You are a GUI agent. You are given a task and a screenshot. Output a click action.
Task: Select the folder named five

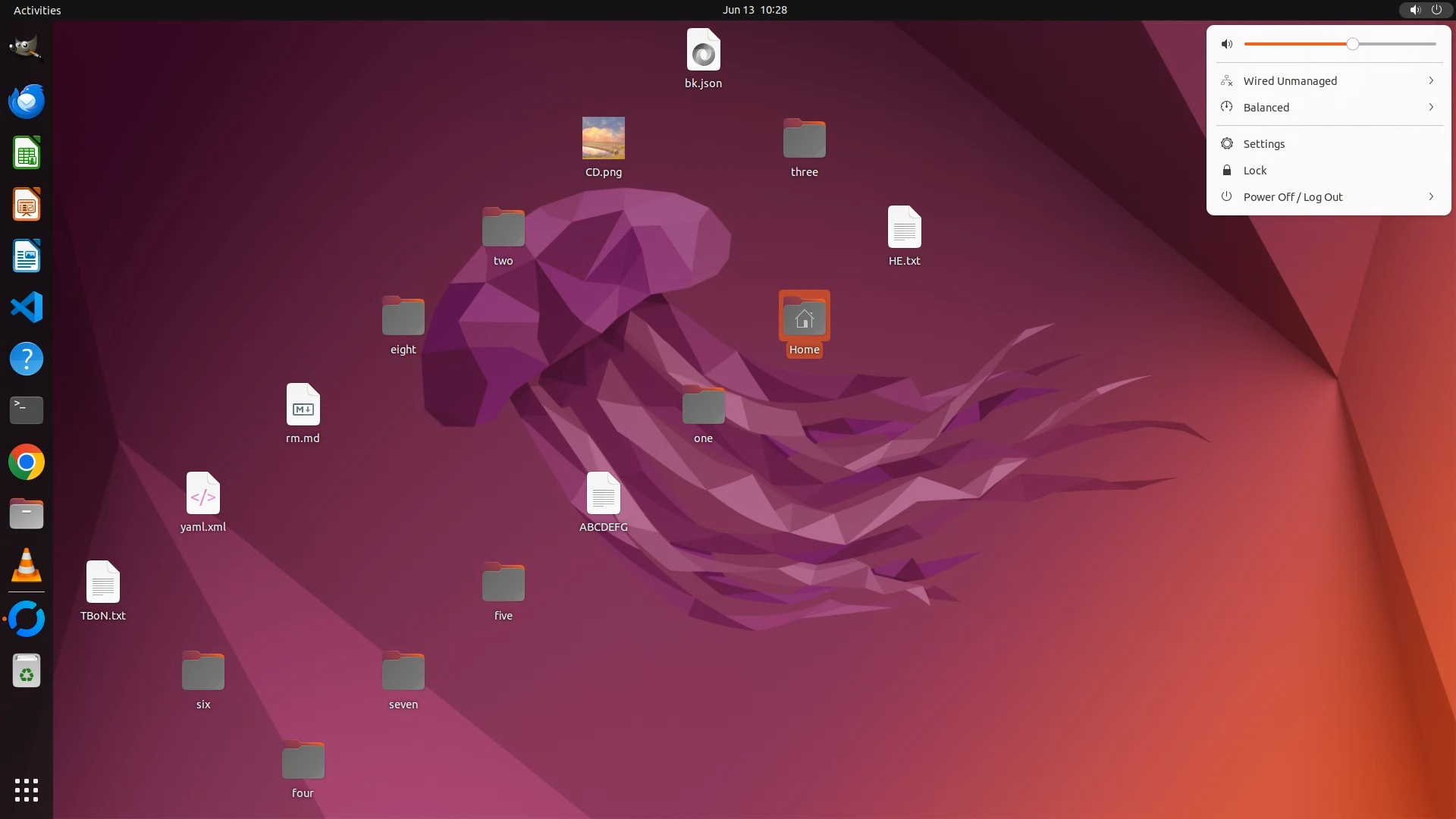pos(503,592)
